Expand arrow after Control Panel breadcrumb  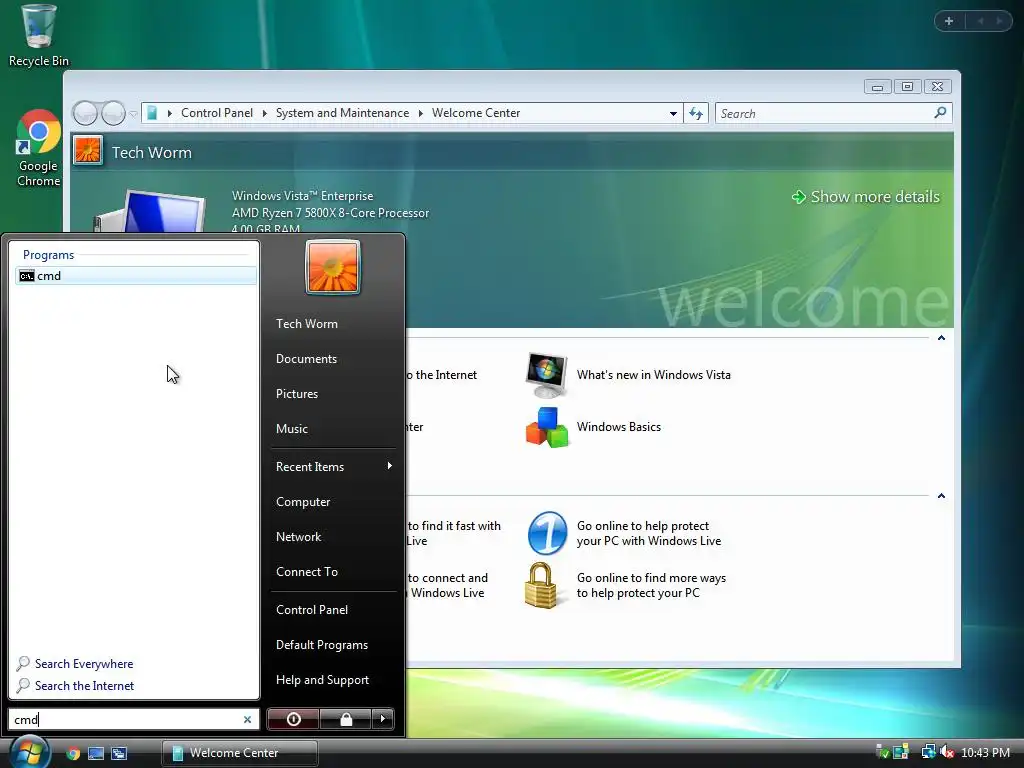pos(264,114)
